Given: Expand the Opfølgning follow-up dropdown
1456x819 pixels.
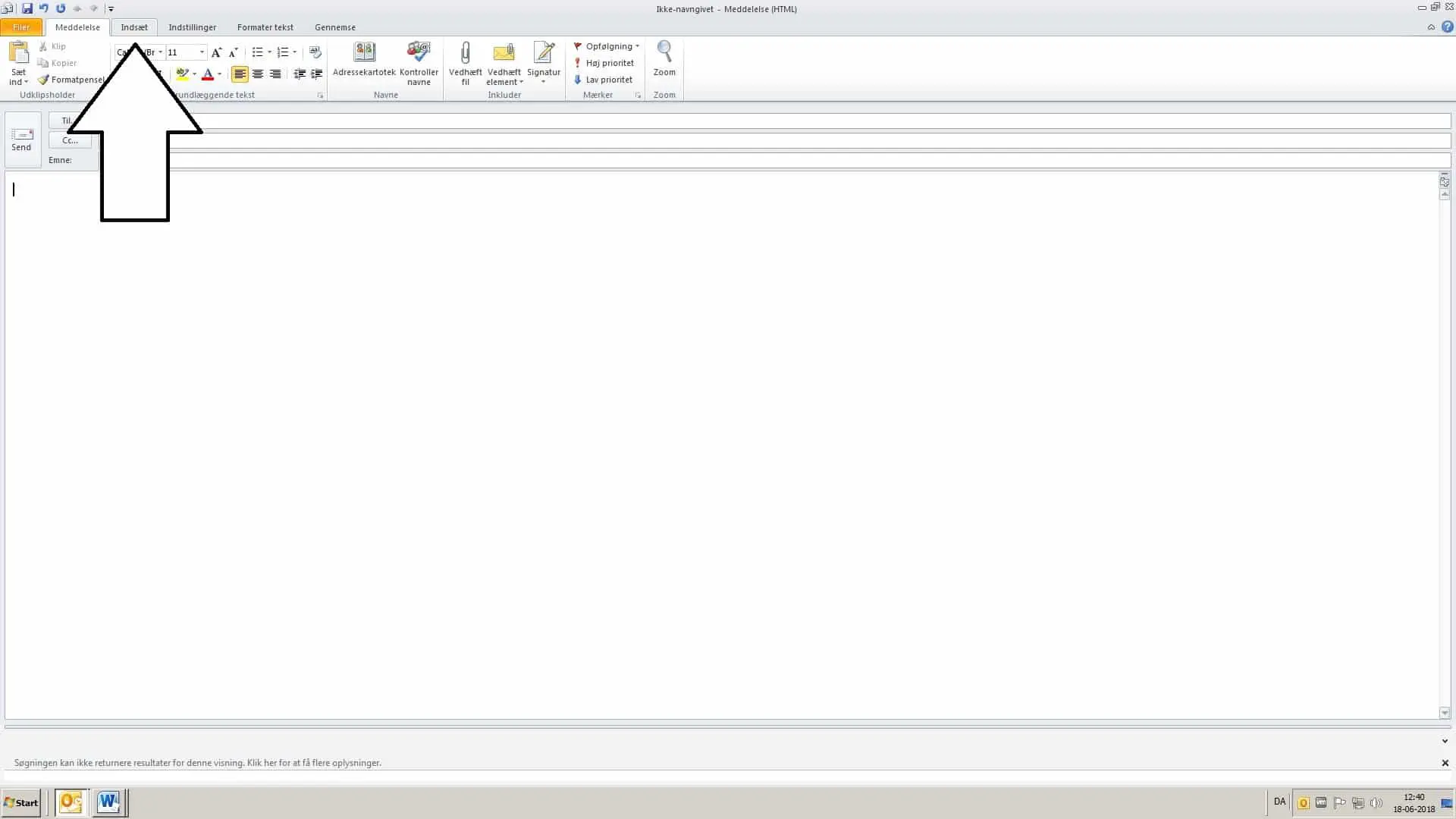Looking at the screenshot, I should (637, 46).
